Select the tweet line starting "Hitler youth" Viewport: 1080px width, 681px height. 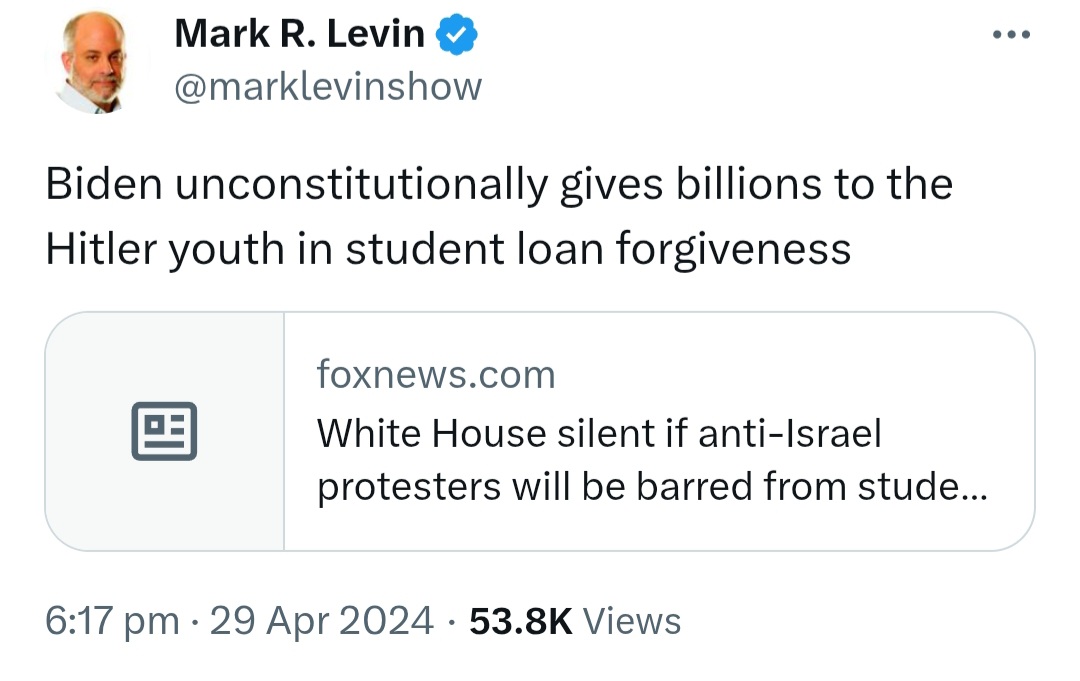448,249
